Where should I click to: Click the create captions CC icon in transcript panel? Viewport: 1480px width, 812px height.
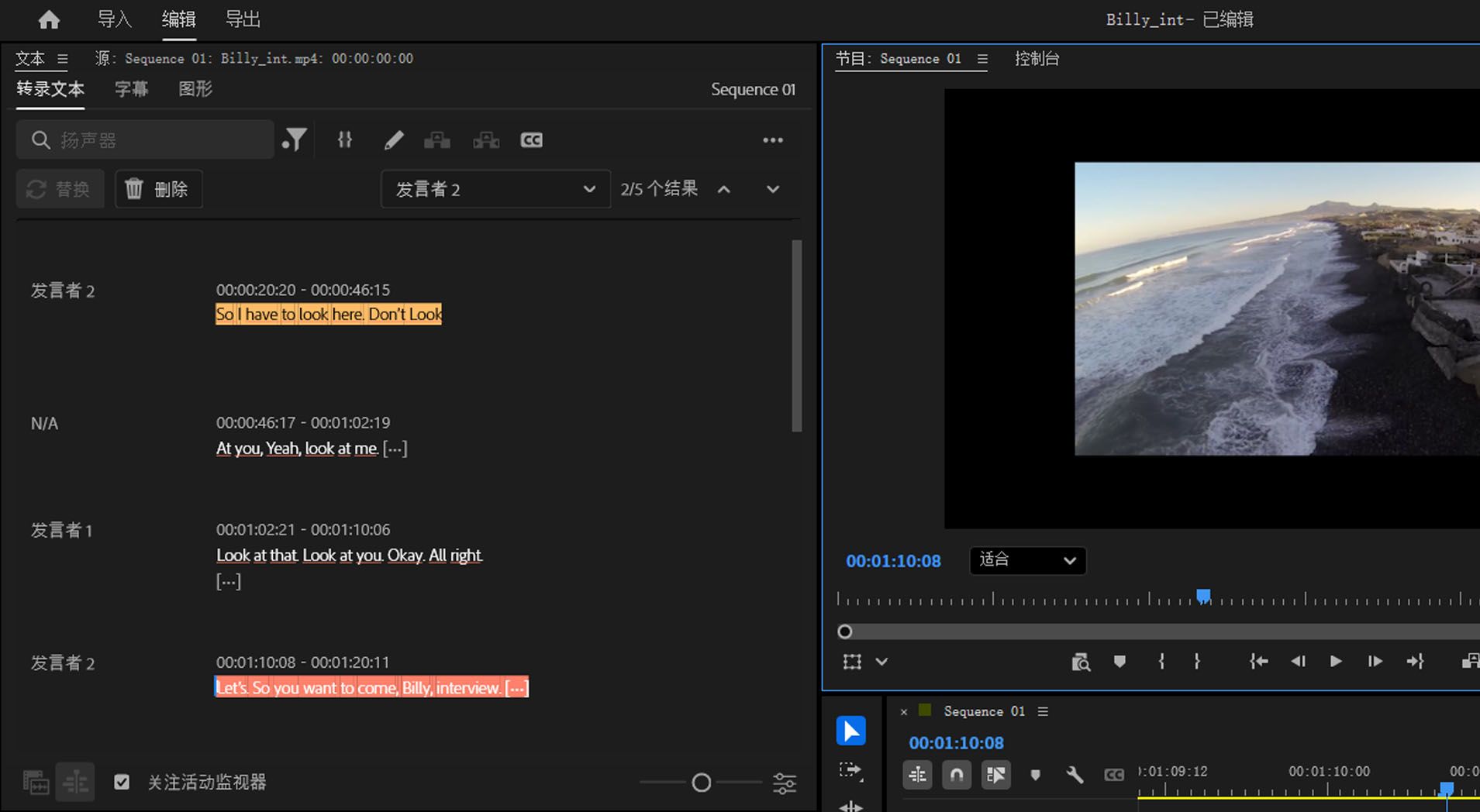tap(531, 140)
